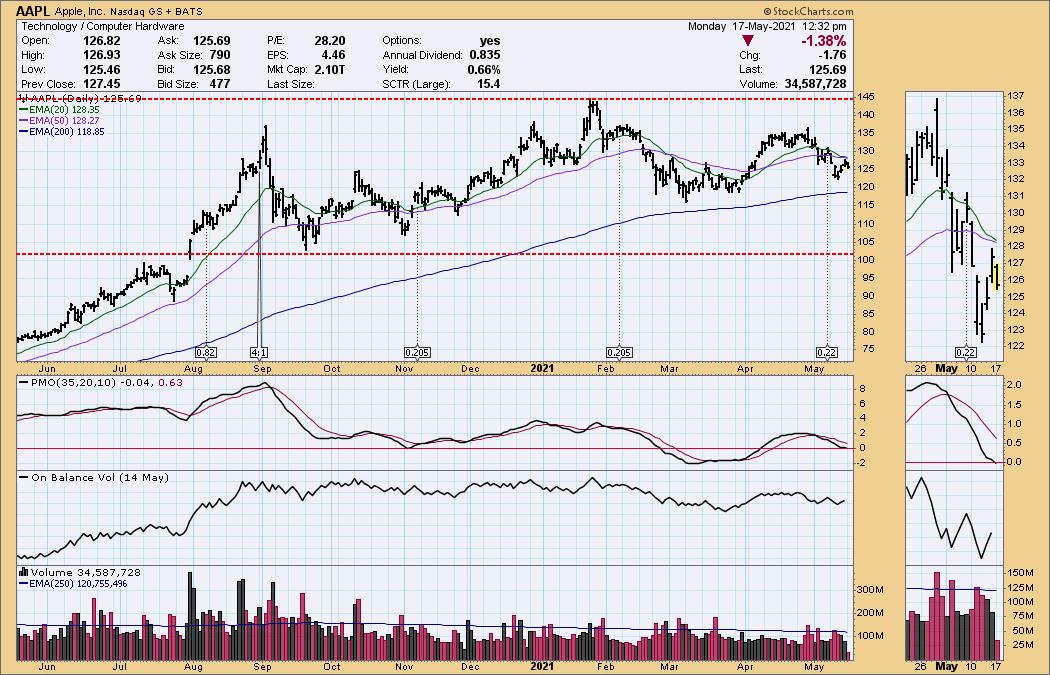Click the -1.38% percent change figure

coord(823,41)
